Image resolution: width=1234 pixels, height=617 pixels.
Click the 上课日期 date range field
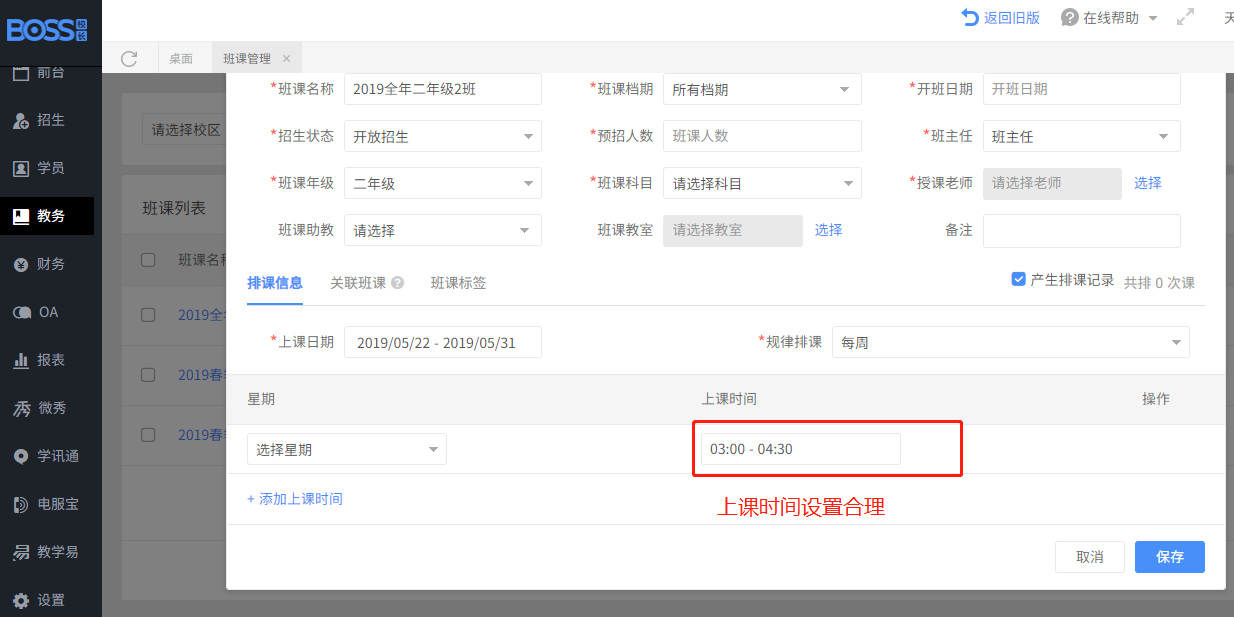(443, 342)
